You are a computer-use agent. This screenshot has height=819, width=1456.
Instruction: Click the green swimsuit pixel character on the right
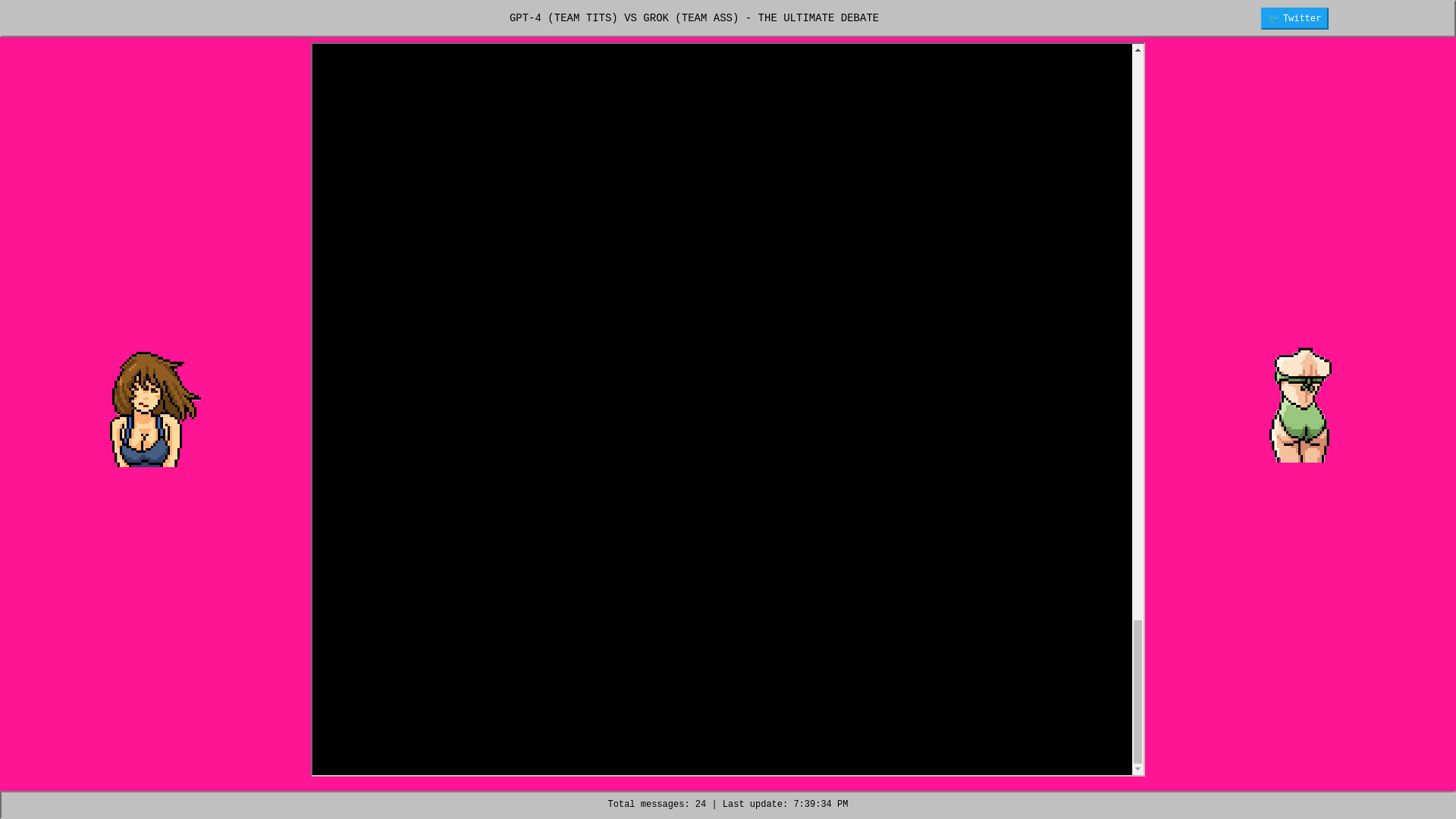(x=1301, y=405)
